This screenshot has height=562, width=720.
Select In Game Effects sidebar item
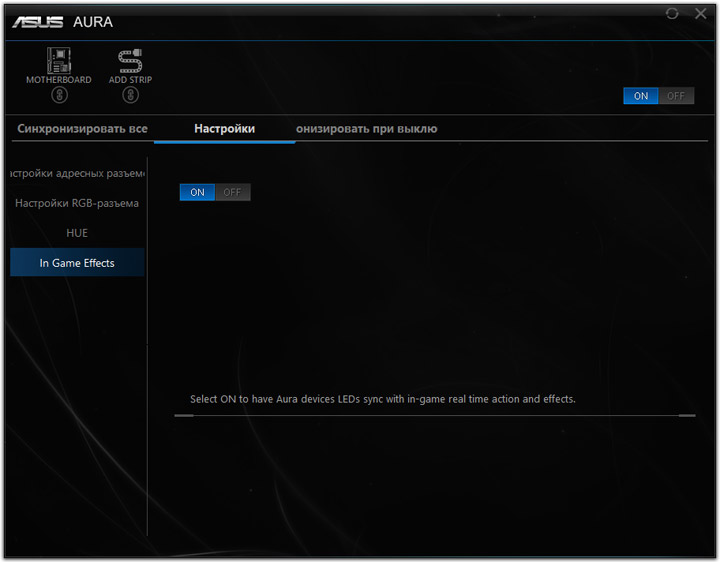point(77,263)
